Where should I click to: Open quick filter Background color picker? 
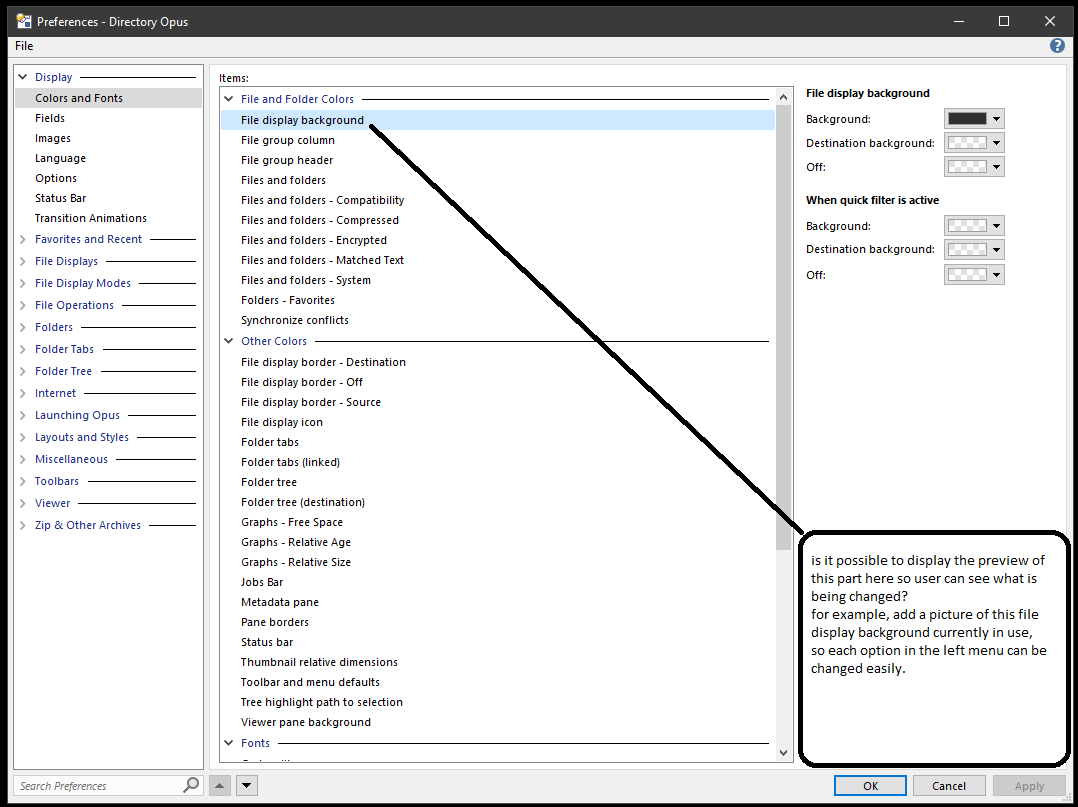coord(974,225)
